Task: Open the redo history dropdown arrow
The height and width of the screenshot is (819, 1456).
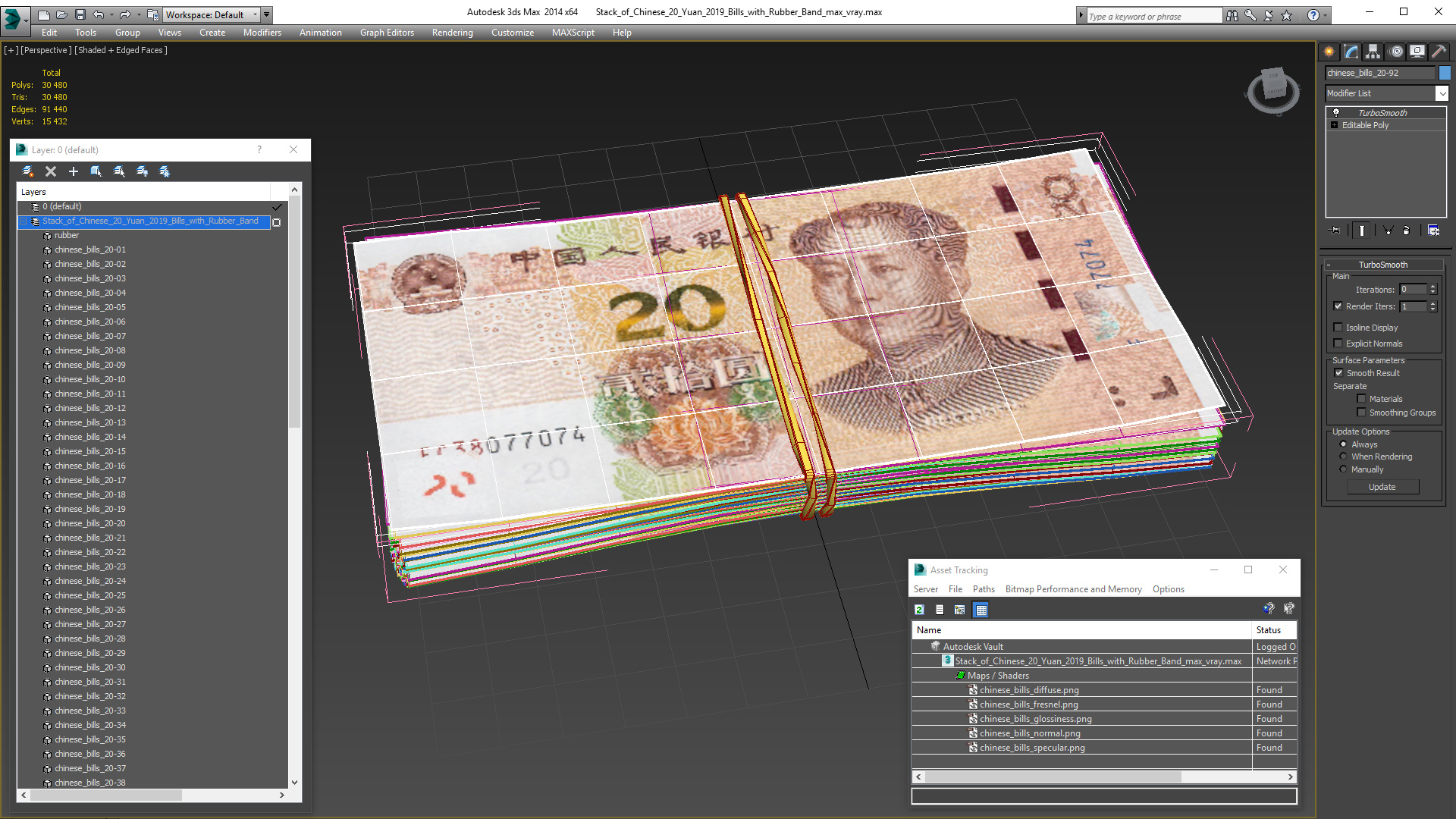Action: pyautogui.click(x=138, y=15)
